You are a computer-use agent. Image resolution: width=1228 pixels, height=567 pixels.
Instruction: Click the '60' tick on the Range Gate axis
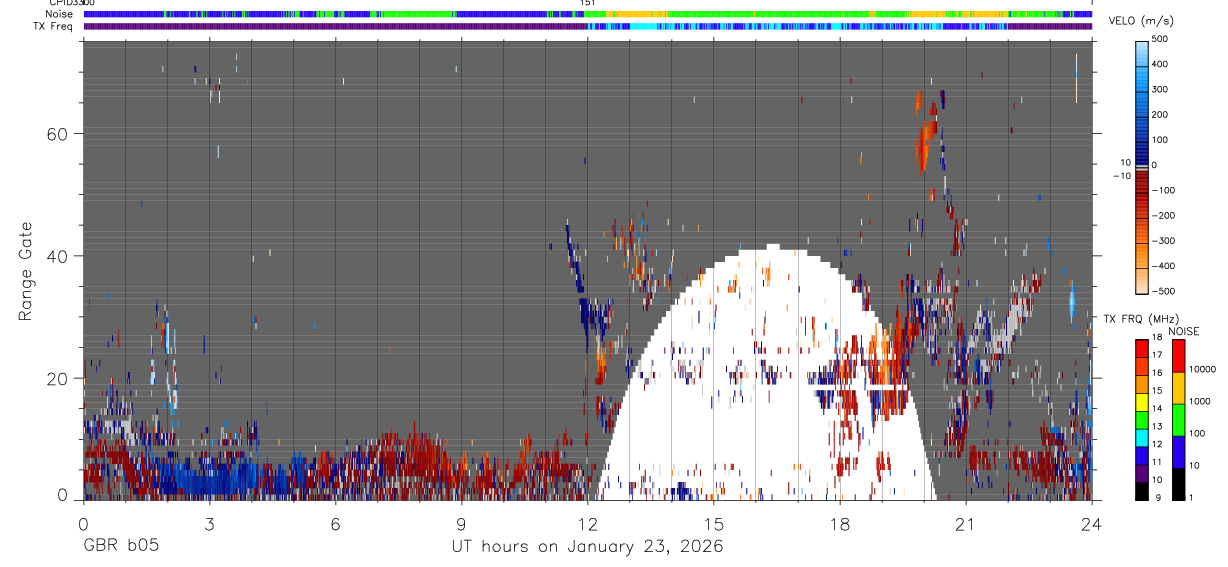(58, 134)
